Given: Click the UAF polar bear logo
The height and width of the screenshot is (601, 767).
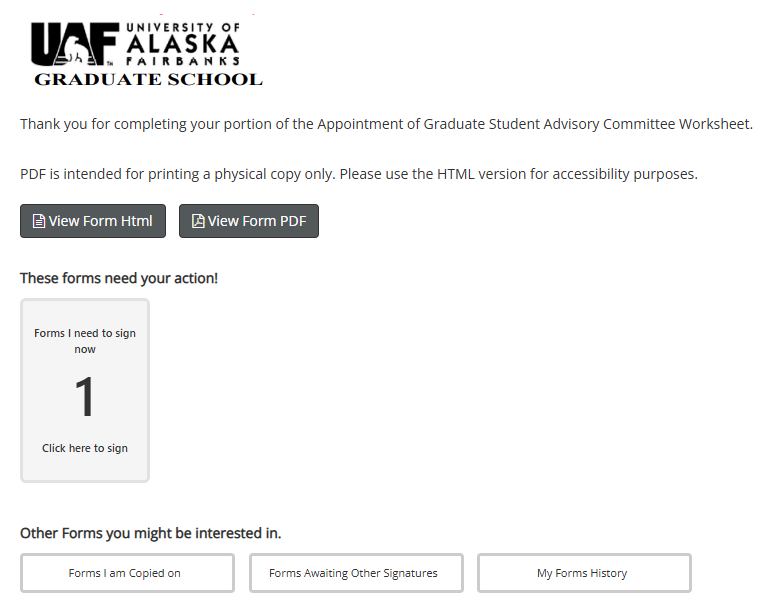Looking at the screenshot, I should coord(75,44).
